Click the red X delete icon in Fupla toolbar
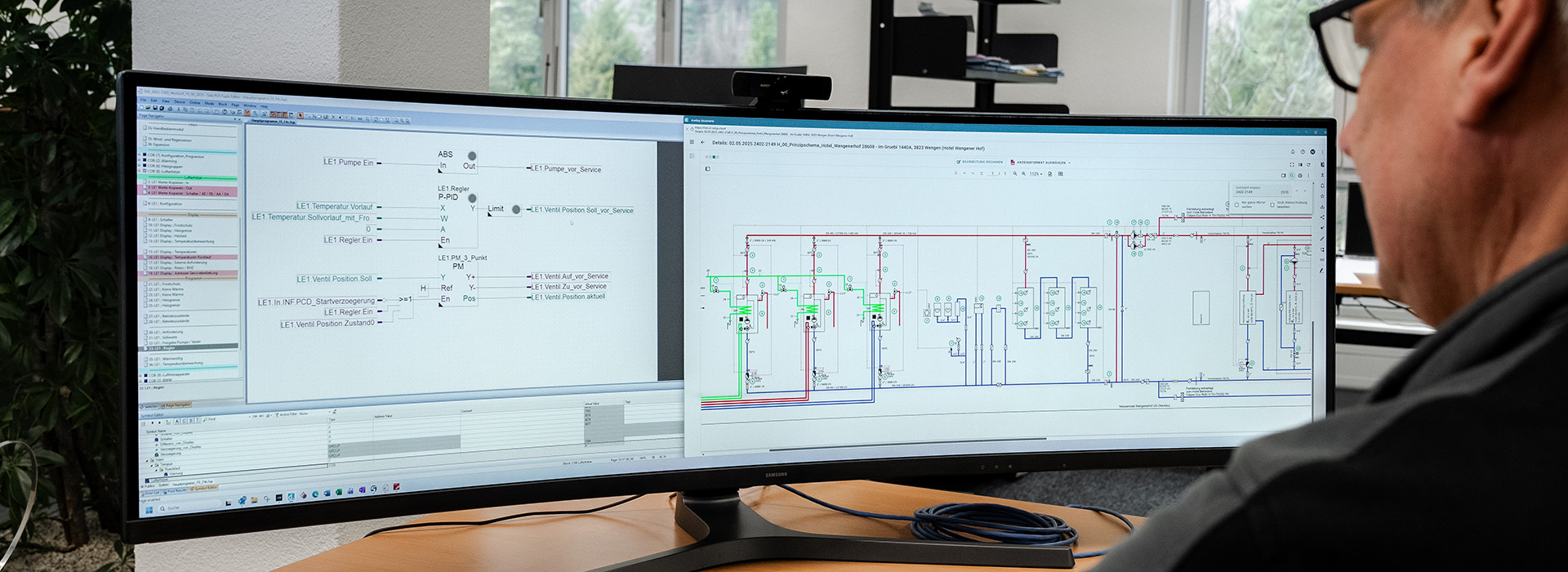 tap(333, 117)
